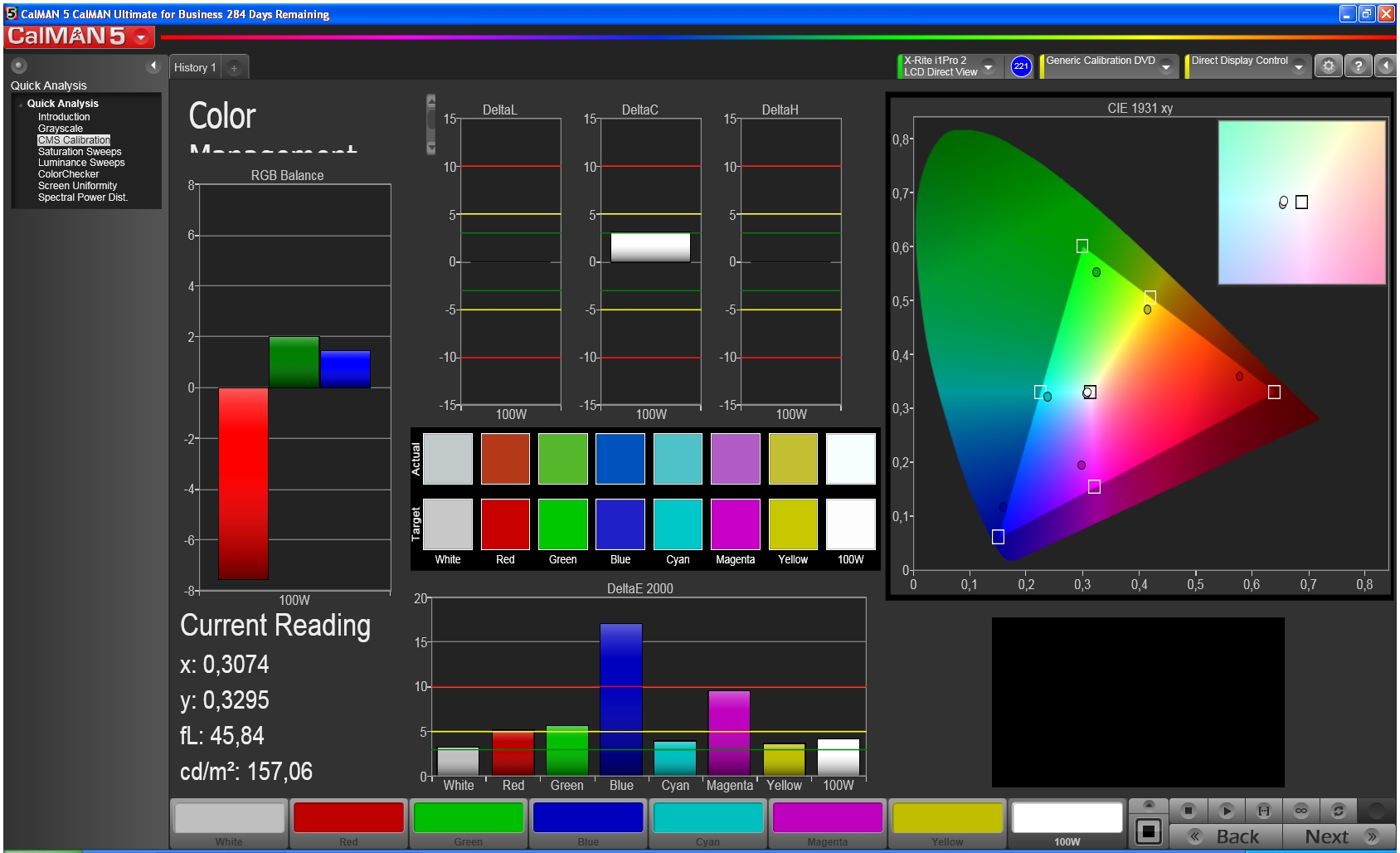Image resolution: width=1400 pixels, height=853 pixels.
Task: Click the Back button
Action: 1226,836
